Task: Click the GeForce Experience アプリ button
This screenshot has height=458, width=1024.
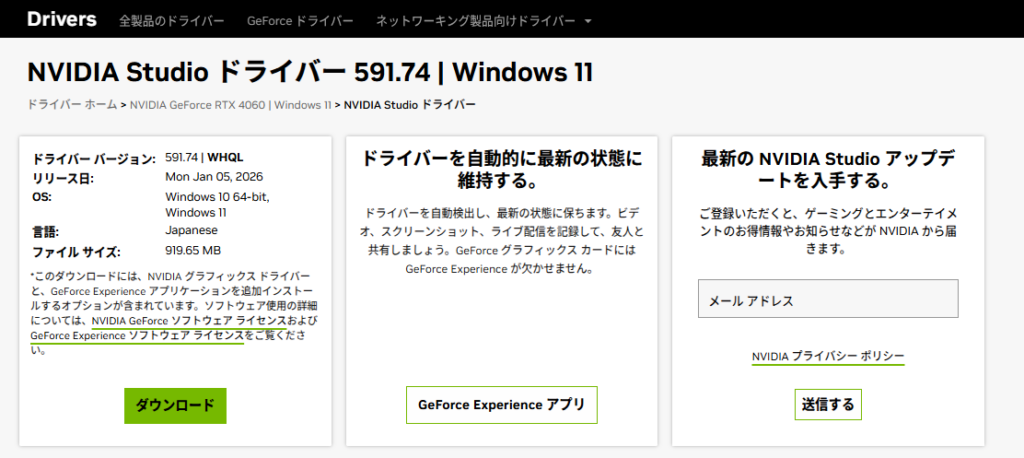Action: pos(501,405)
